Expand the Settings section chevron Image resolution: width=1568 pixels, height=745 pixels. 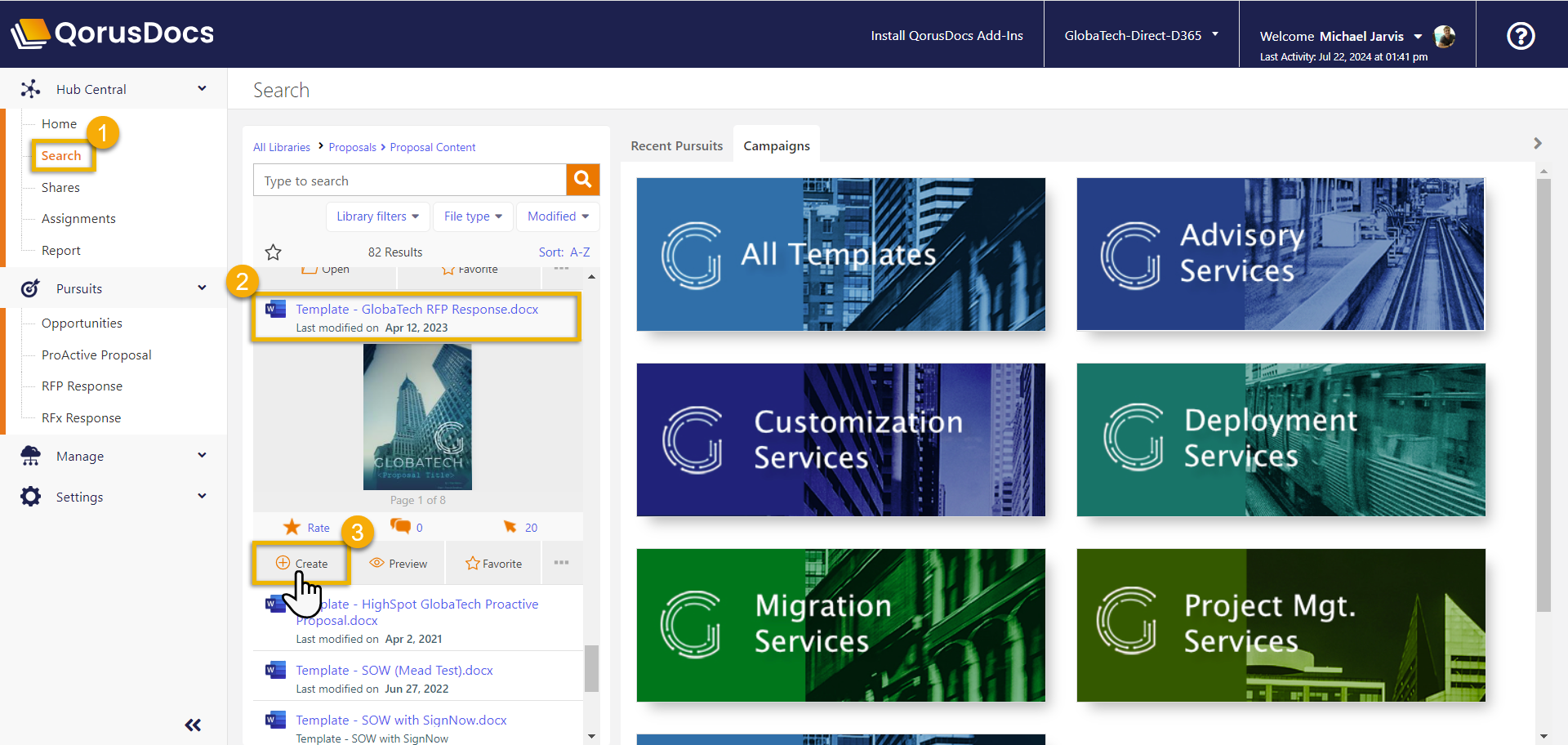tap(202, 496)
